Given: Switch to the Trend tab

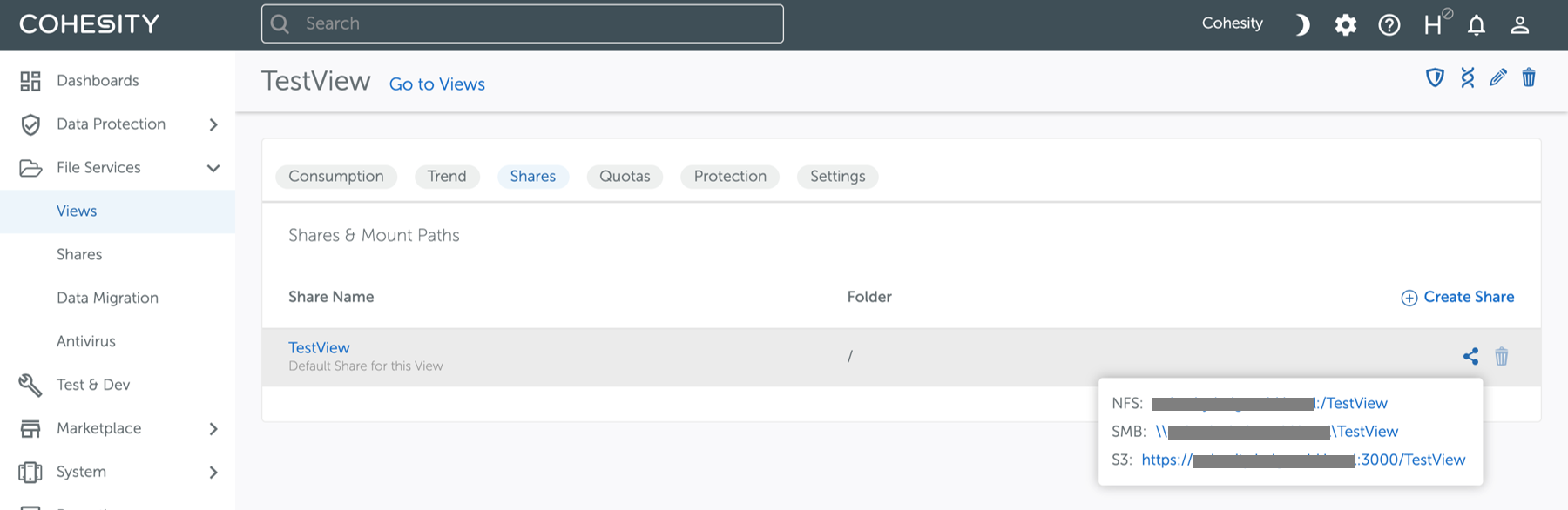Looking at the screenshot, I should [x=447, y=177].
